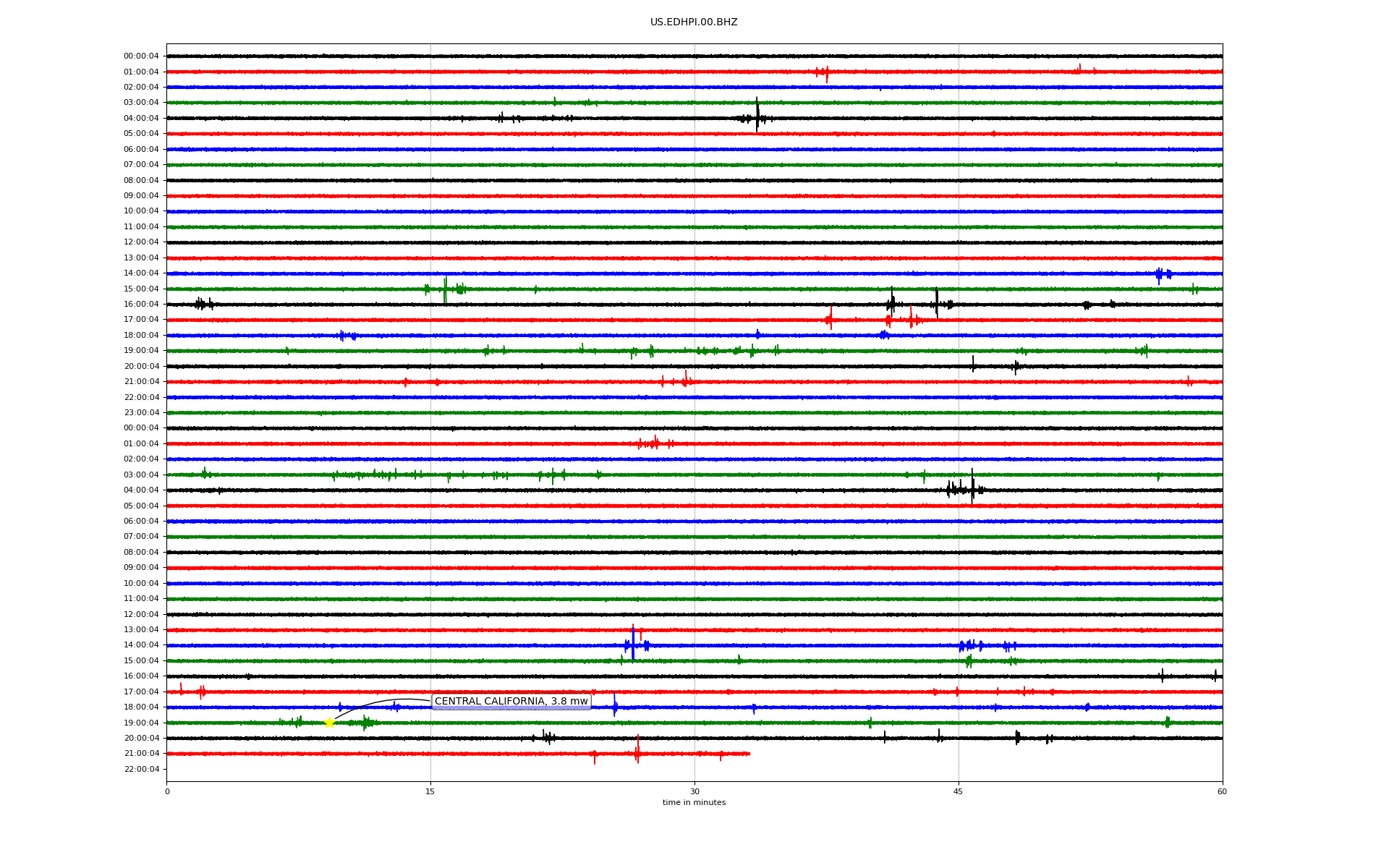Click the tall blue spike near minute 26
Screen dimensions: 1389x868
pos(633,644)
